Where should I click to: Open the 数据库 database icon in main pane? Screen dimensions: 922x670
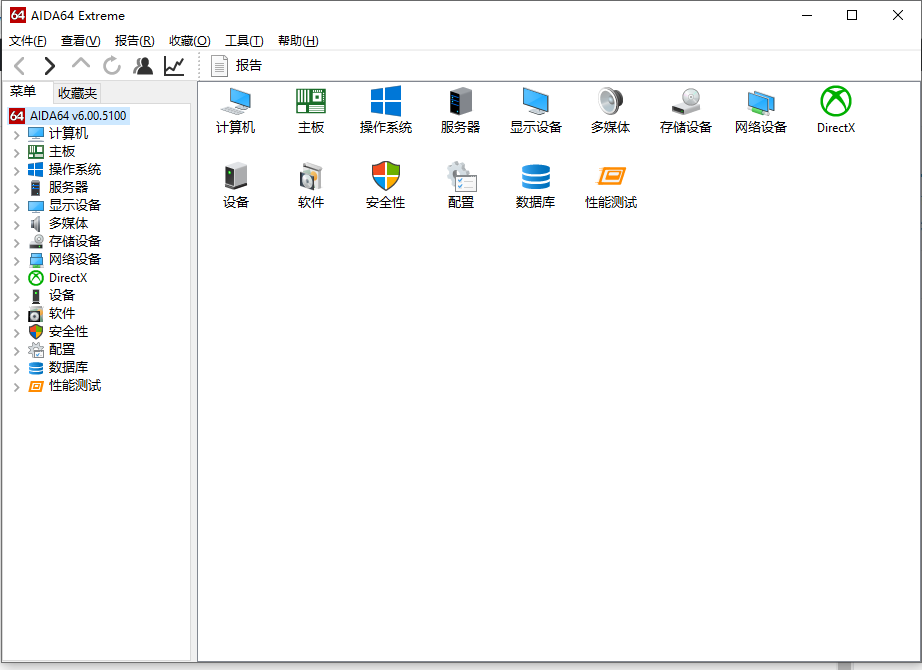(536, 185)
